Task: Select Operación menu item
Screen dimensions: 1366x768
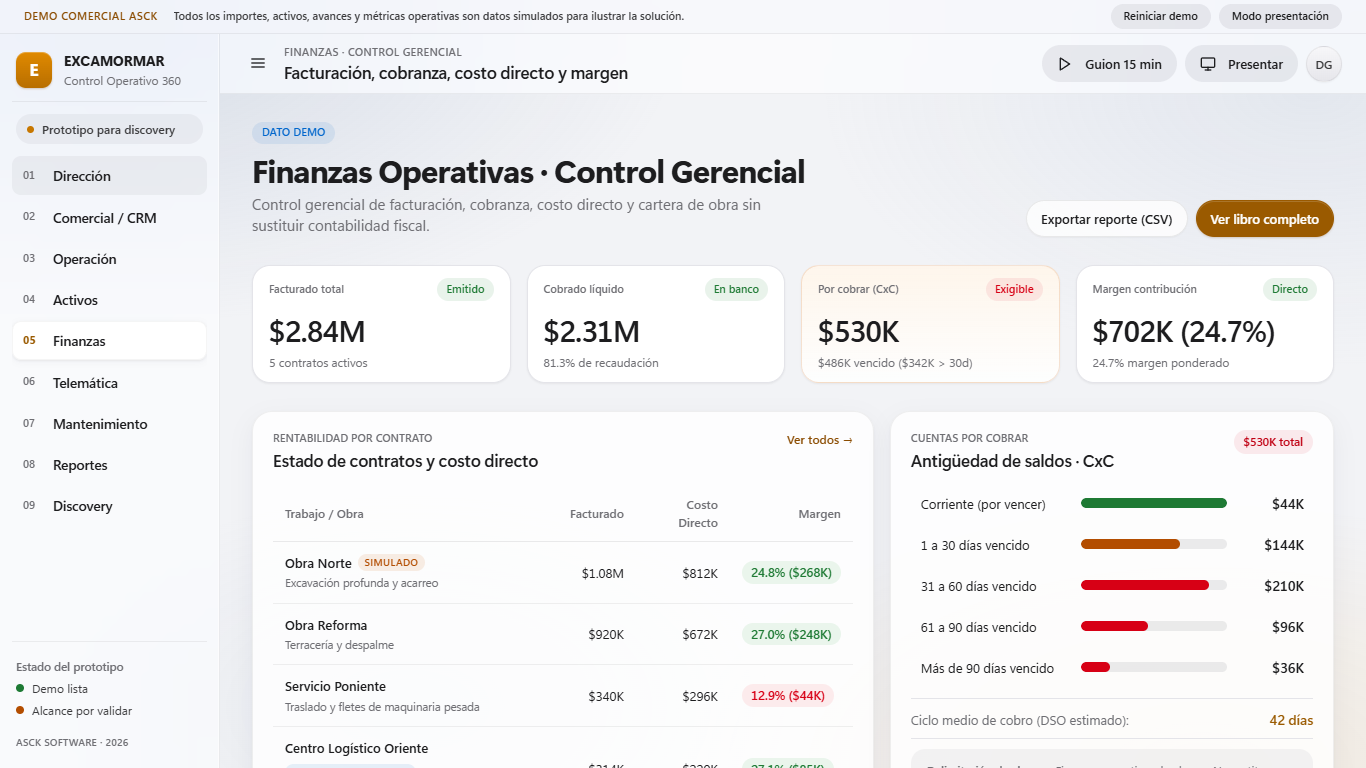Action: (109, 259)
